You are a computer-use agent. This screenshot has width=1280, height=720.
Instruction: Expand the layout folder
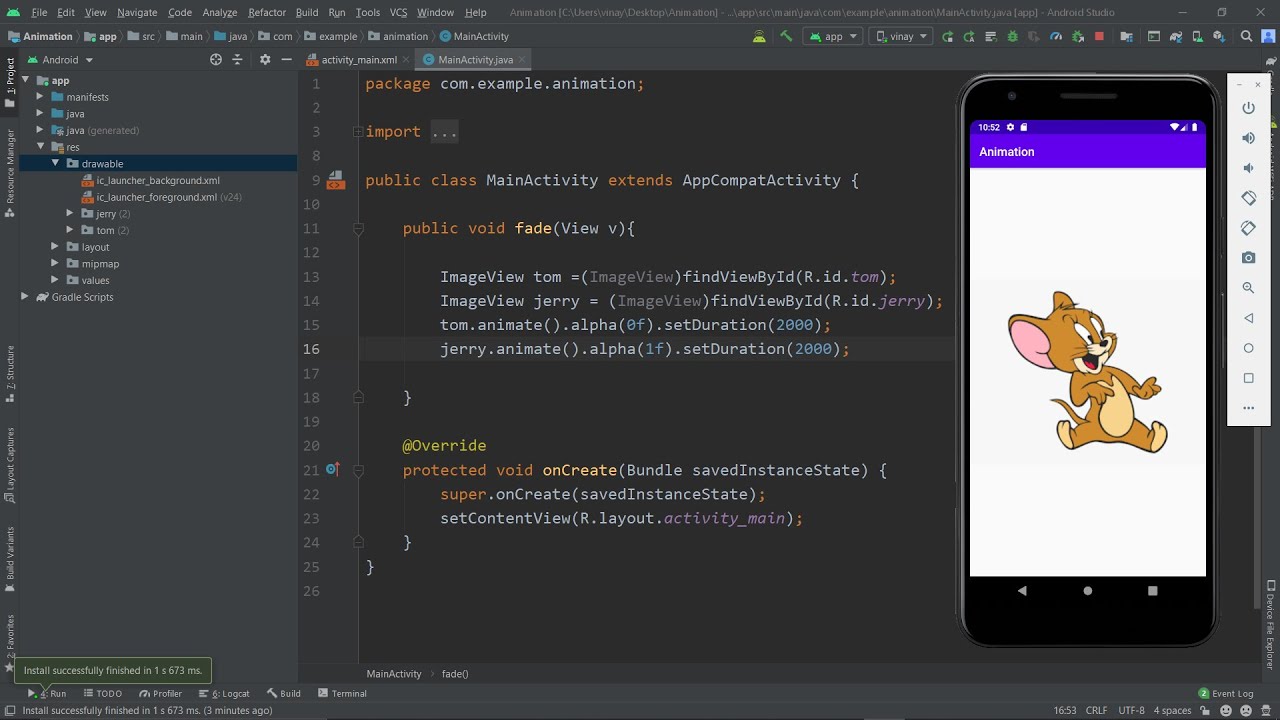pos(57,247)
